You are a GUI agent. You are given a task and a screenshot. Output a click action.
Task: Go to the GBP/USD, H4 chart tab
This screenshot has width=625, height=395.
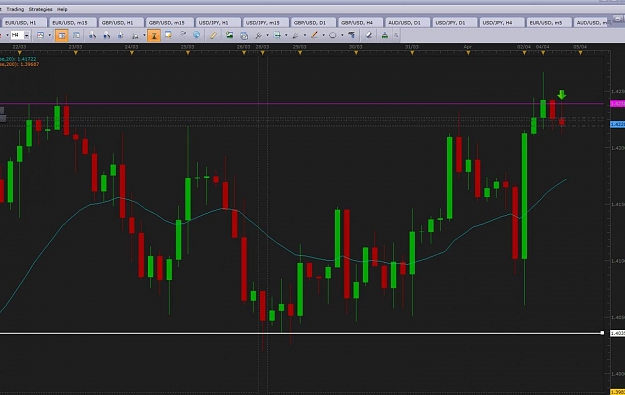[360, 23]
